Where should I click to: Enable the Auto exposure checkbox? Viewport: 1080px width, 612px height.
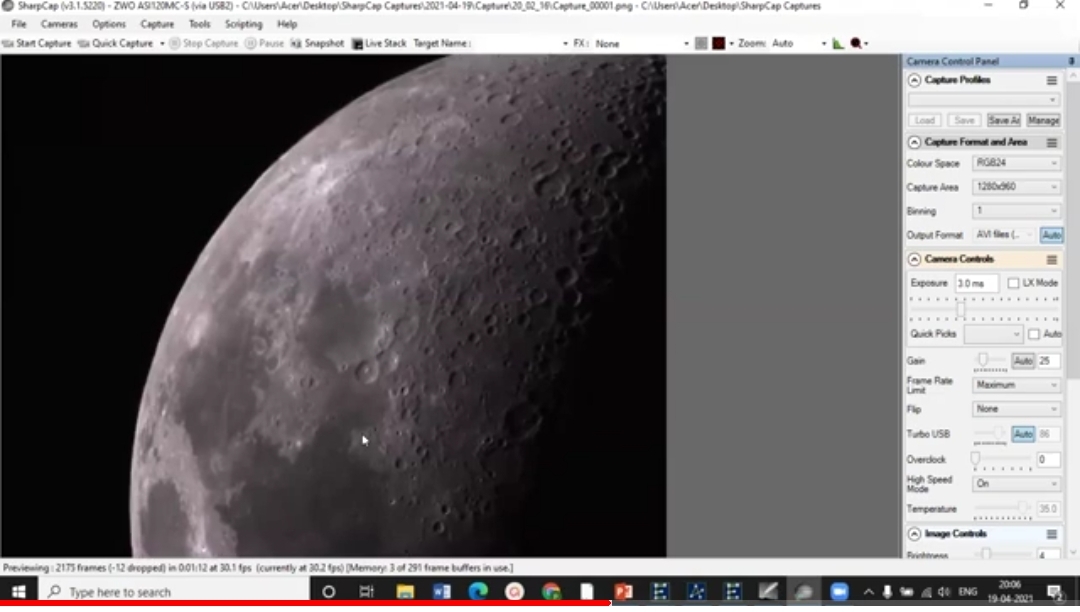[1034, 335]
